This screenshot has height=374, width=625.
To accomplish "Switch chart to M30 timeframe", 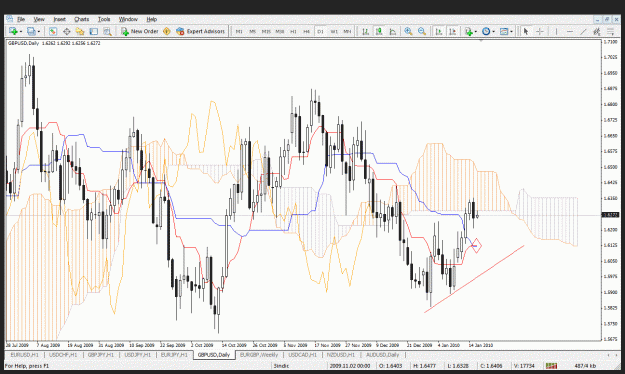I will [x=280, y=31].
